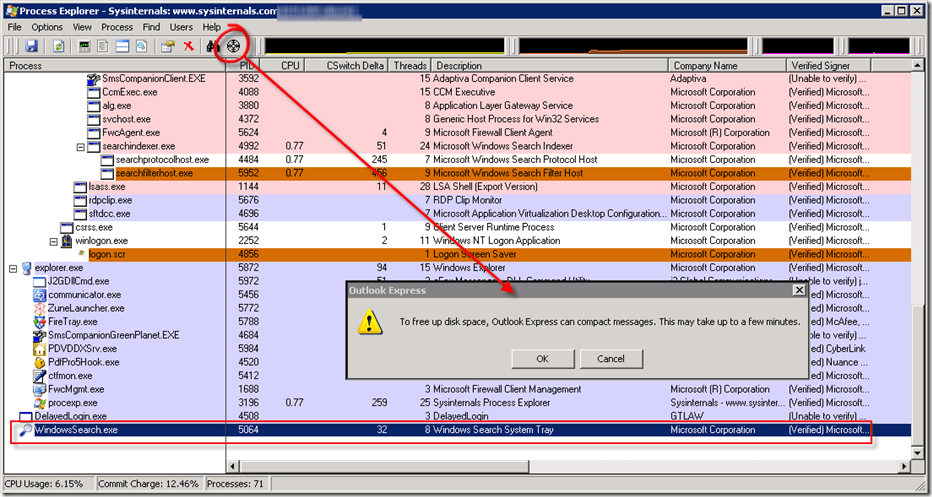Sort by the CPU column header
932x497 pixels.
(290, 65)
